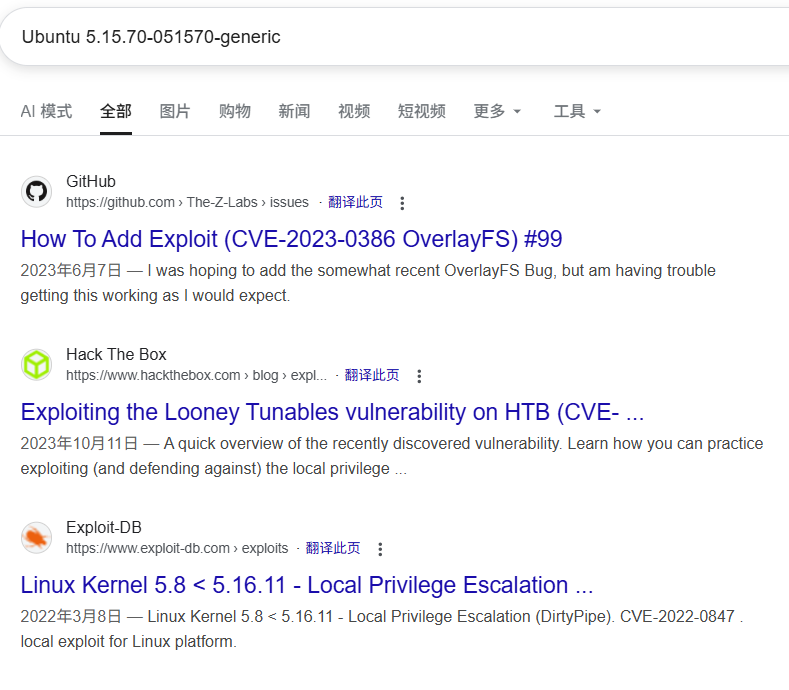Click 翻译此页 for Exploit-DB result
The image size is (789, 690).
coord(333,549)
